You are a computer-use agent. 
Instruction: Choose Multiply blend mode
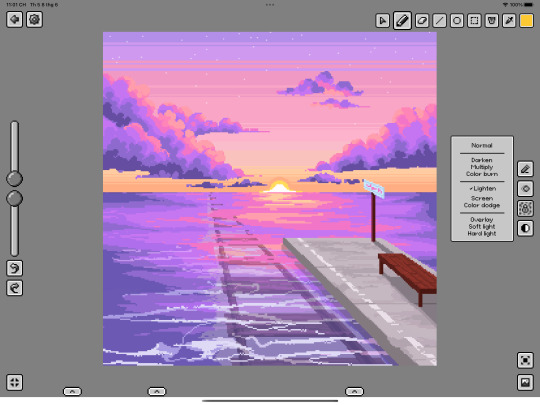pos(482,167)
